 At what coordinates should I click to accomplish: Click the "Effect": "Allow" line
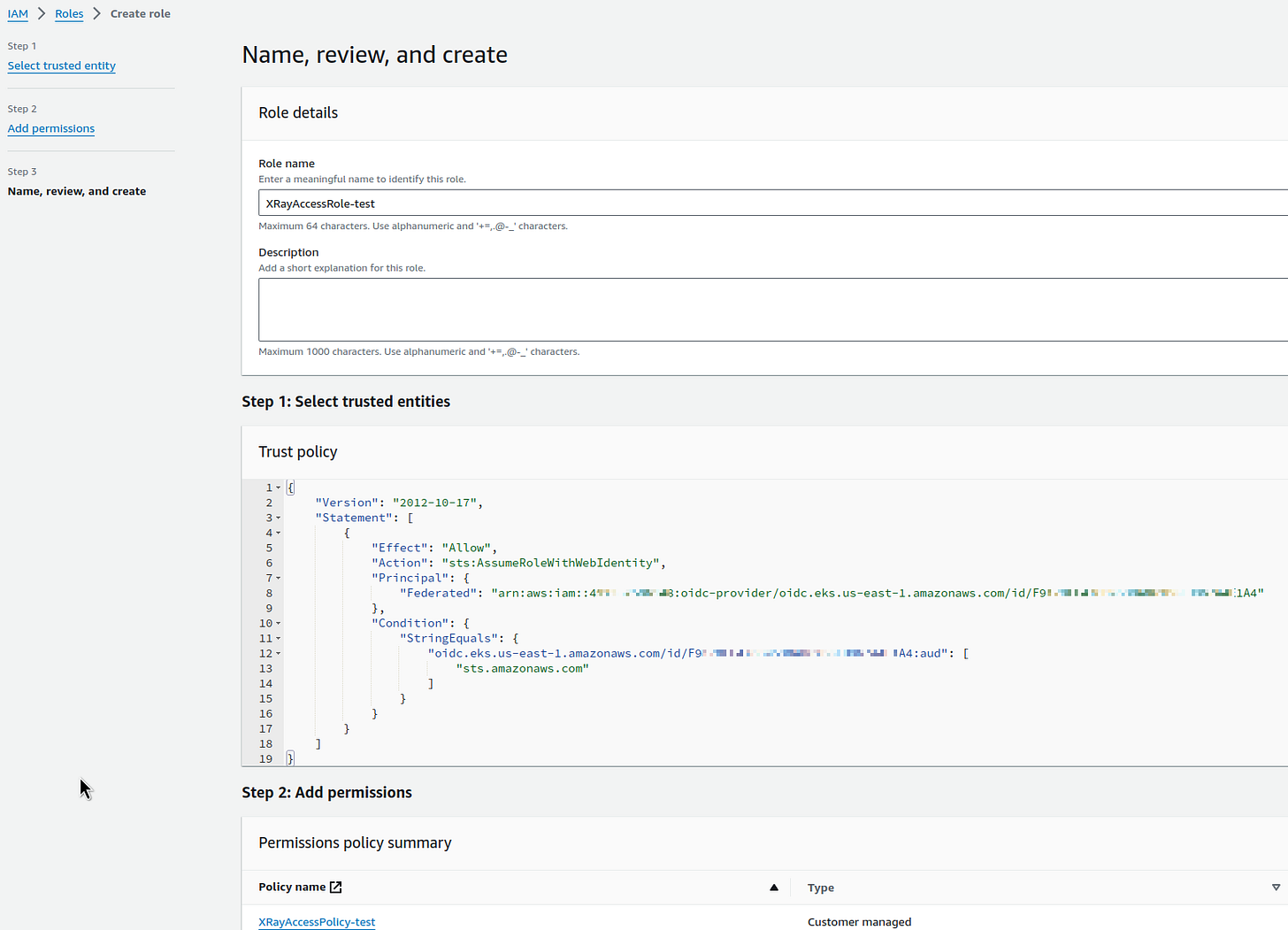tap(434, 548)
